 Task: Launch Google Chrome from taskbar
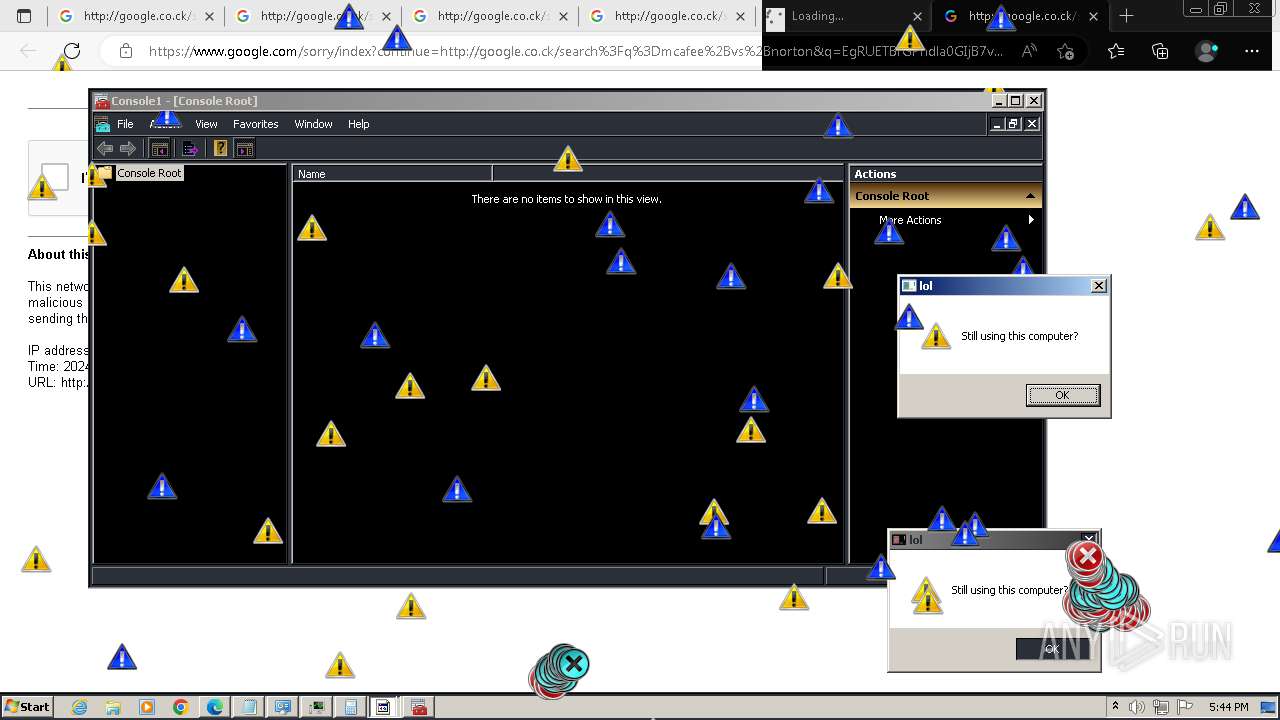tap(180, 707)
